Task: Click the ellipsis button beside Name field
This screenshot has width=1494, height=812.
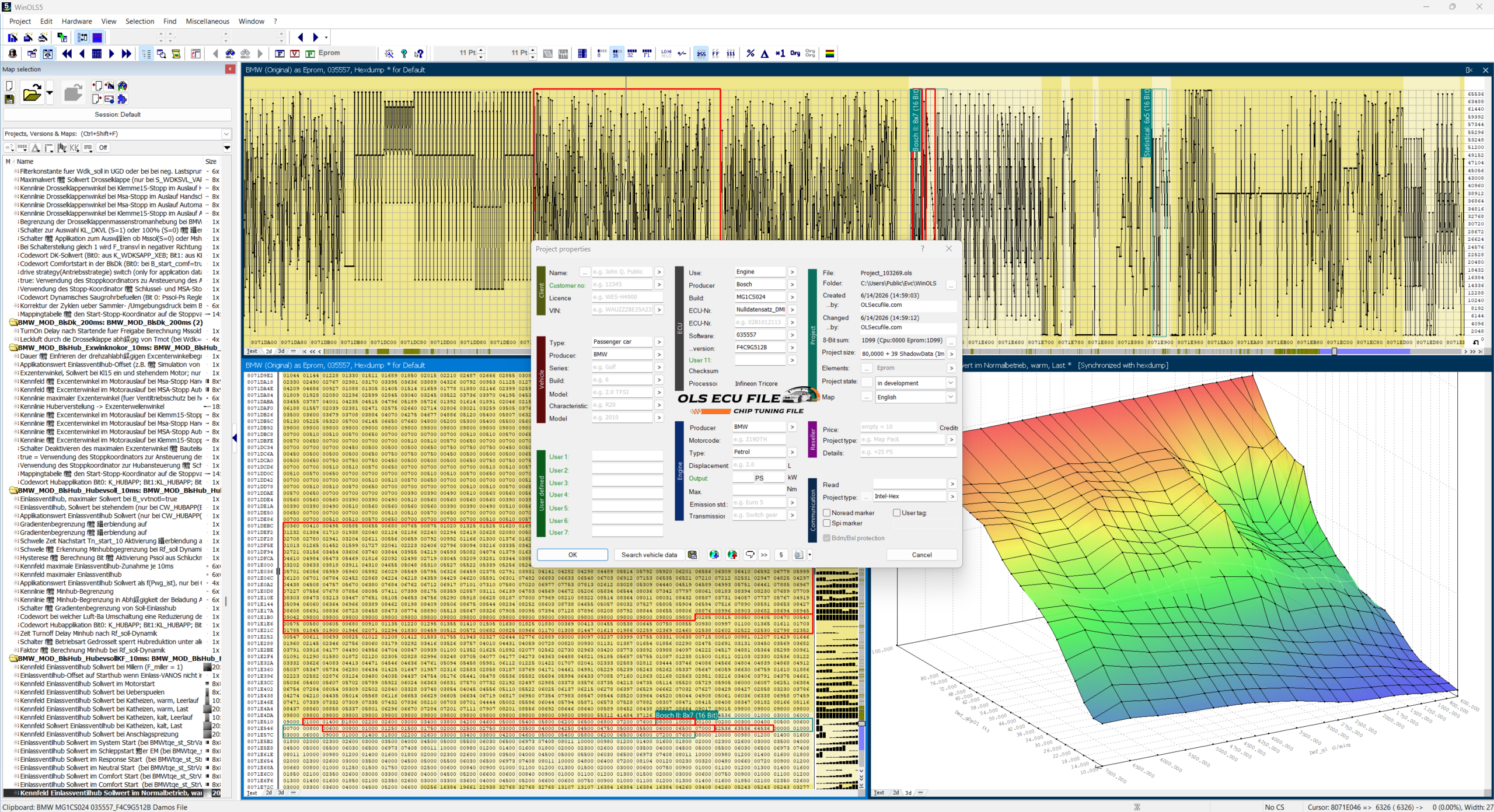Action: [585, 272]
